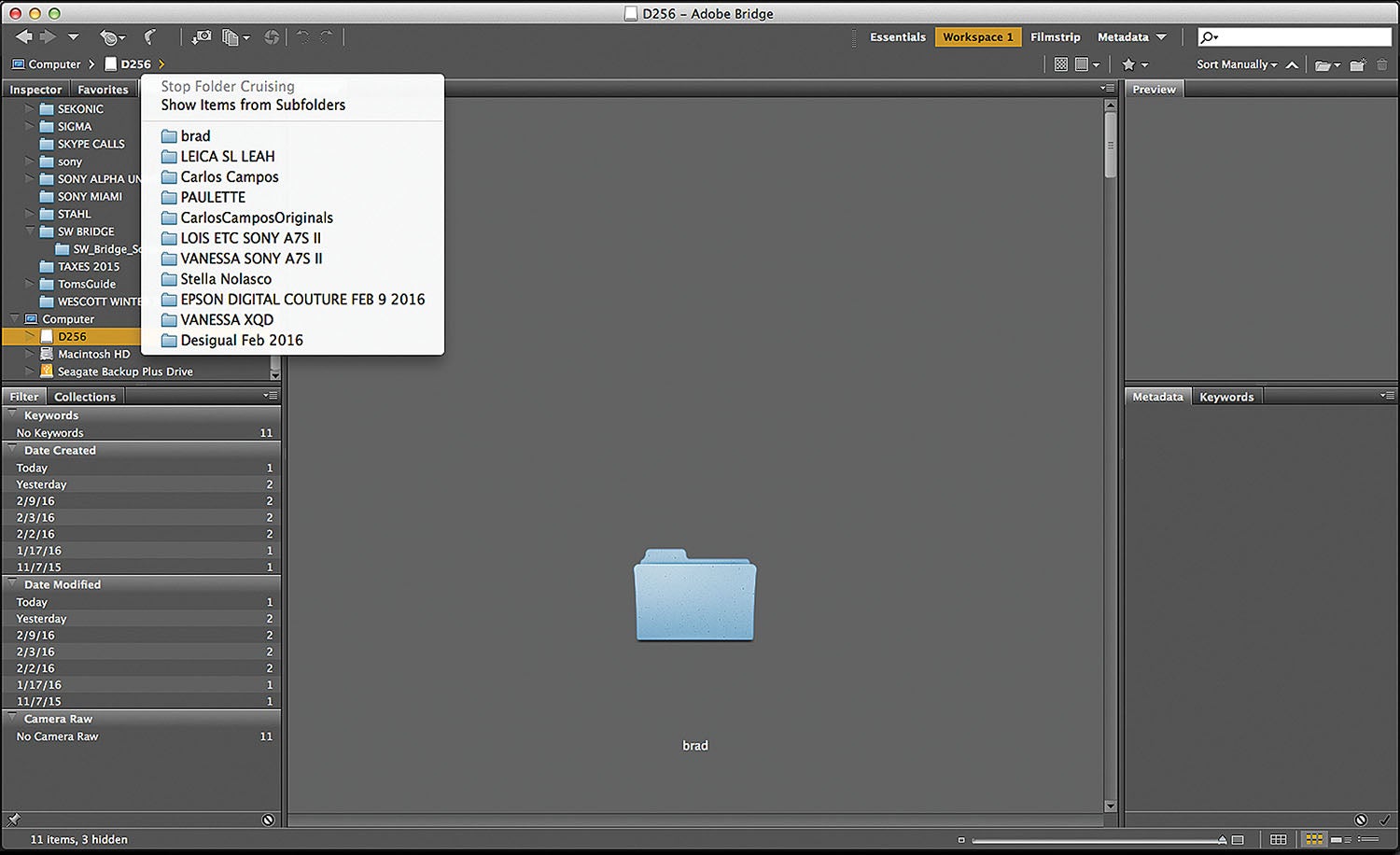
Task: Open the Collections tab
Action: pos(84,396)
